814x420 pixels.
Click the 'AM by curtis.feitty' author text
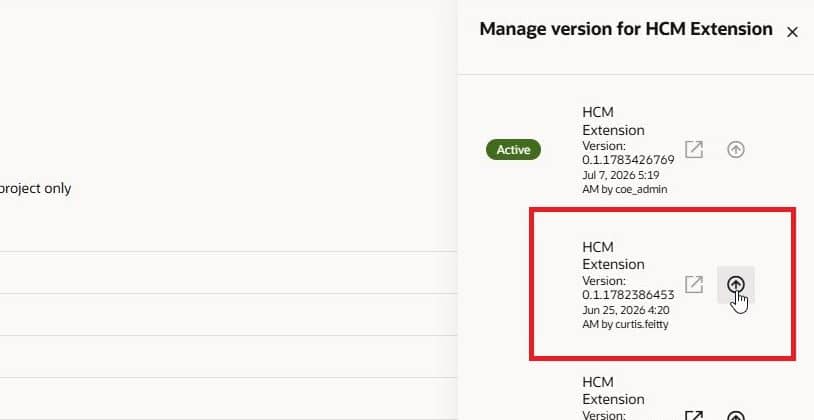point(625,324)
